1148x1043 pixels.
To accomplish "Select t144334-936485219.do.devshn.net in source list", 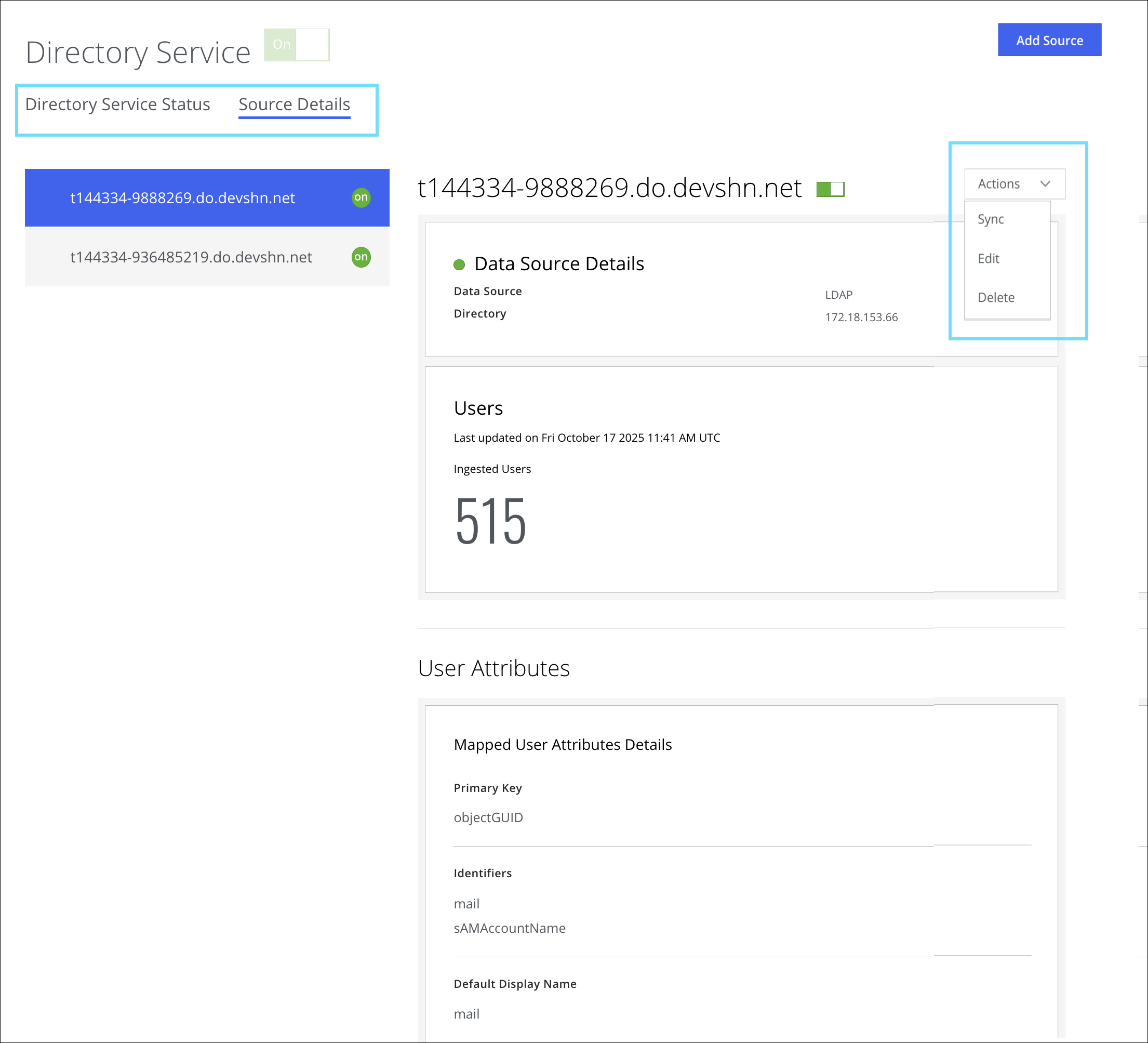I will click(x=191, y=257).
